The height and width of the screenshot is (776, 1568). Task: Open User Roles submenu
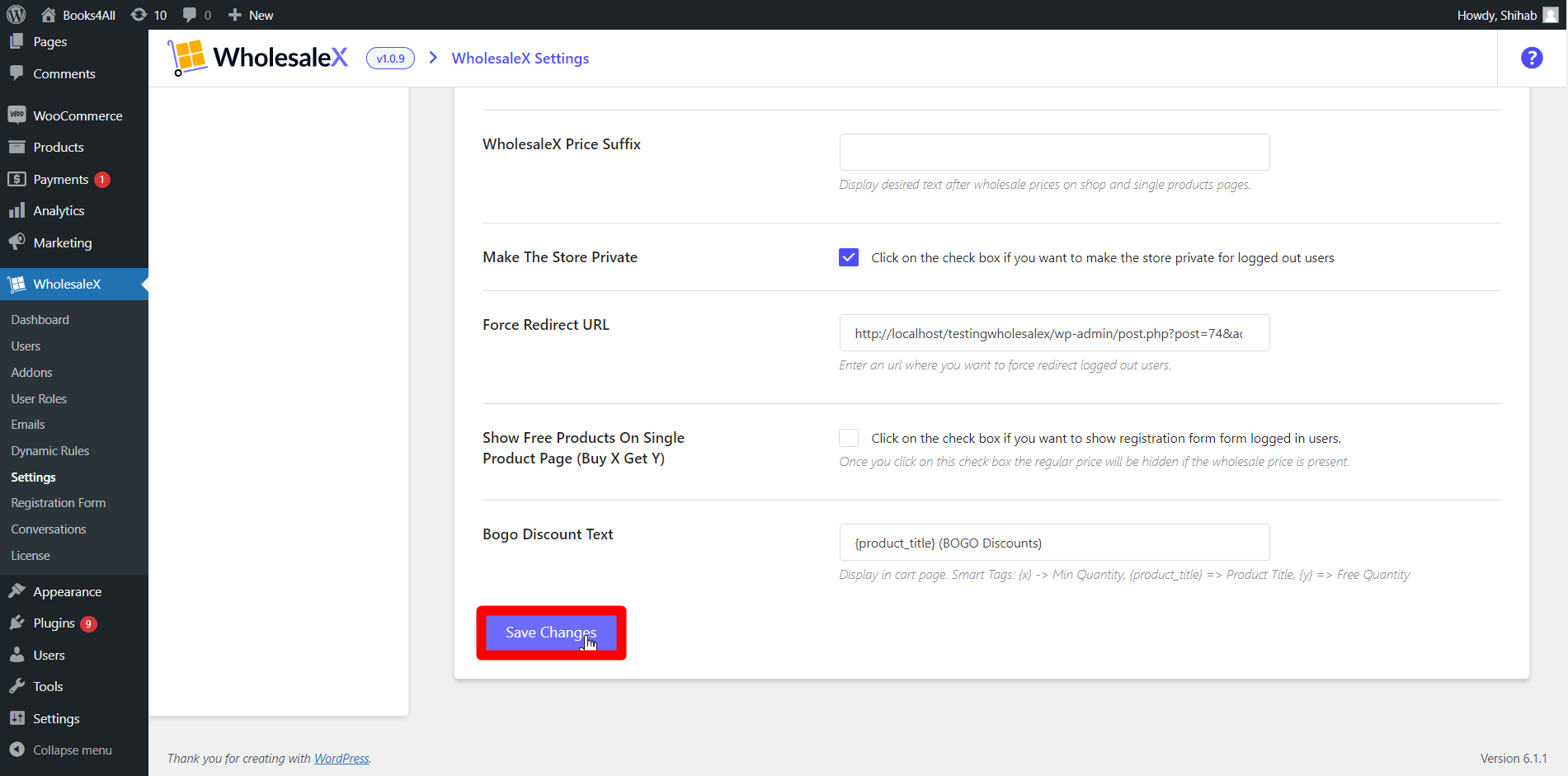point(39,399)
